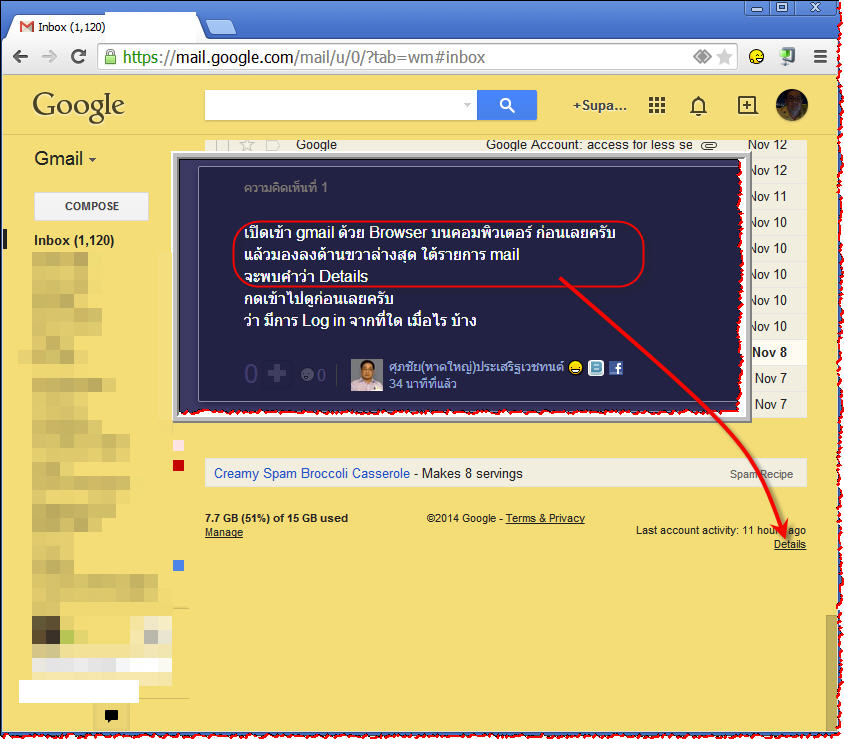Click the diamond extension icon in address bar
Screen dimensions: 844x739
pos(702,57)
